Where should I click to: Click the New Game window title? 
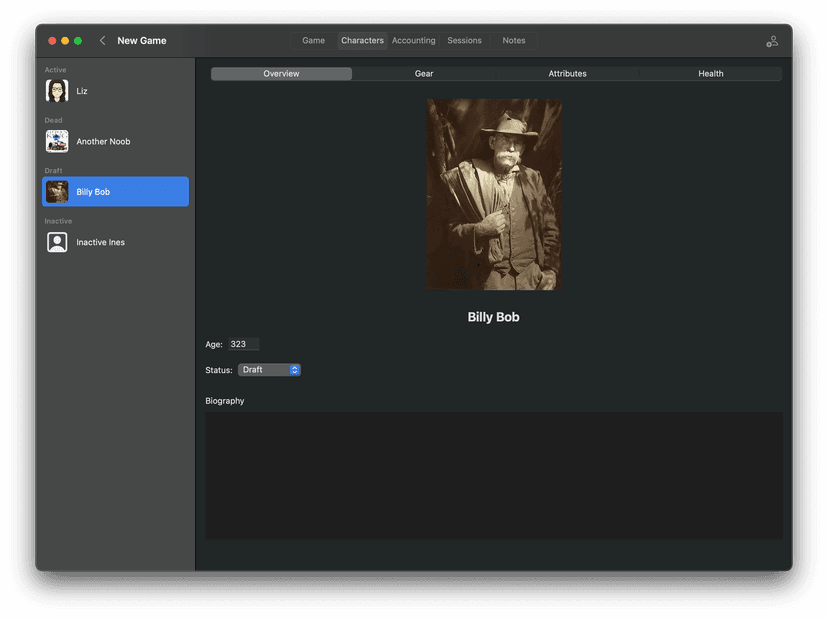tap(142, 41)
